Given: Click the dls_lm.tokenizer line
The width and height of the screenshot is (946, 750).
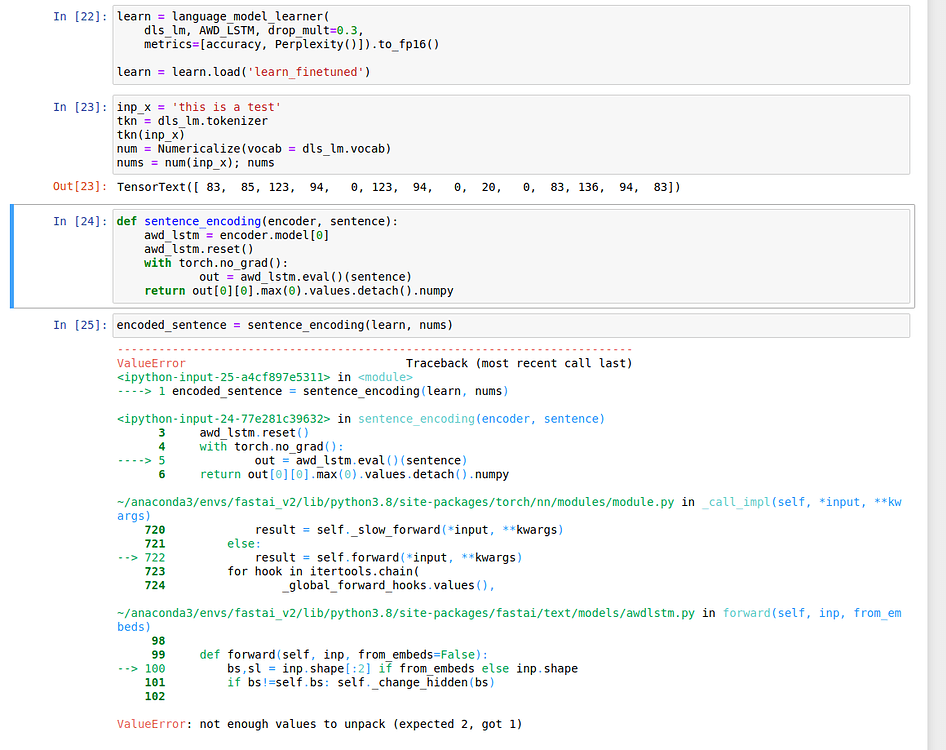Looking at the screenshot, I should [x=190, y=120].
